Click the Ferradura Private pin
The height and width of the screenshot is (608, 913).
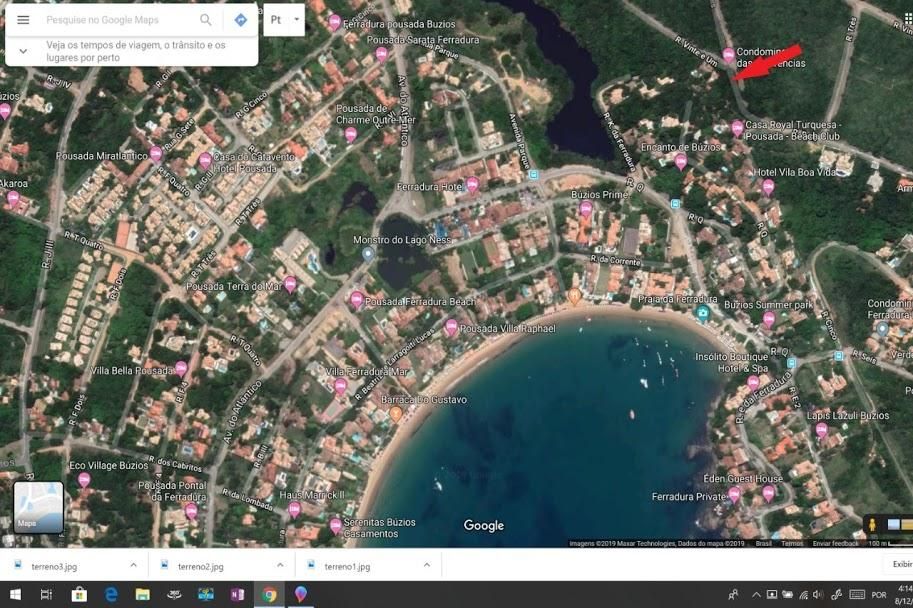coord(734,495)
